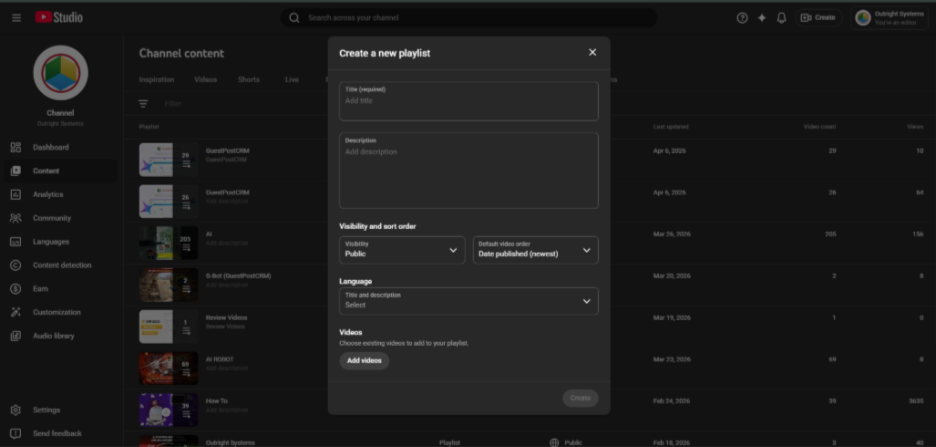Image resolution: width=936 pixels, height=447 pixels.
Task: Click the Create button in the dialog
Action: (x=580, y=398)
